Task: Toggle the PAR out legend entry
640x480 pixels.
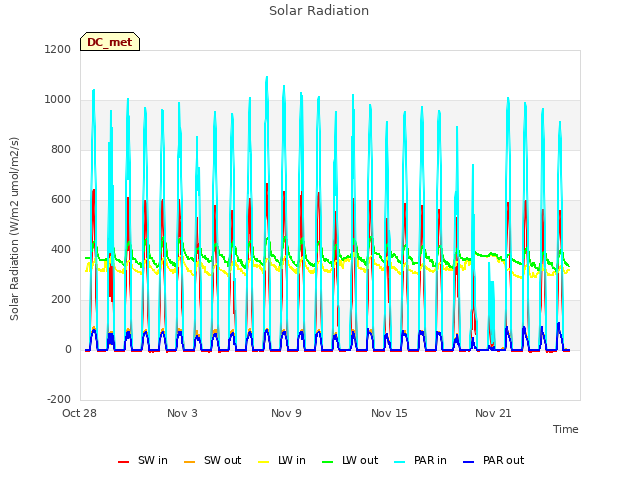Action: coord(494,460)
